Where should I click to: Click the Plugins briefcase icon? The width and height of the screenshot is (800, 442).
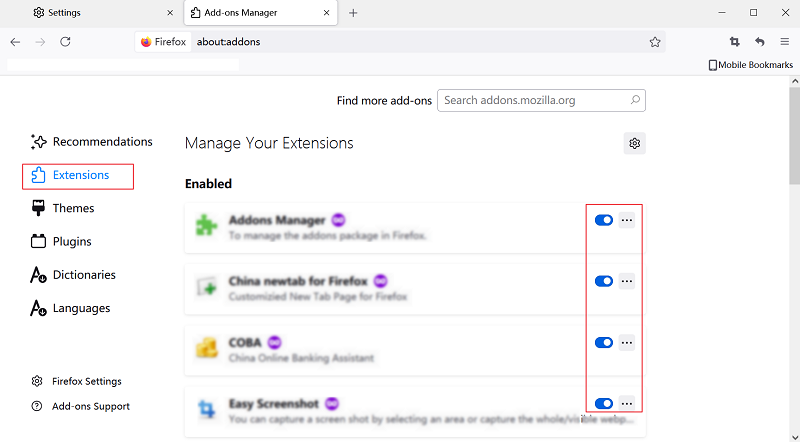(x=38, y=241)
